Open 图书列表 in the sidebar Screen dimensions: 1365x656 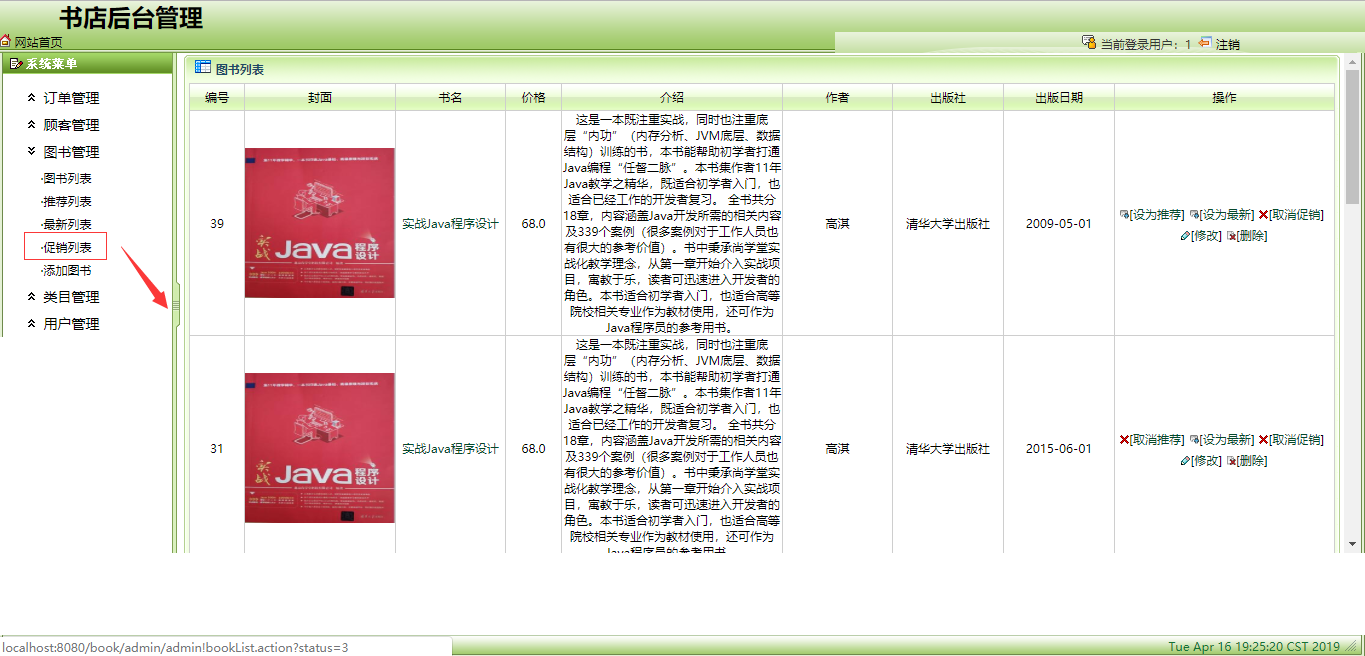point(67,178)
